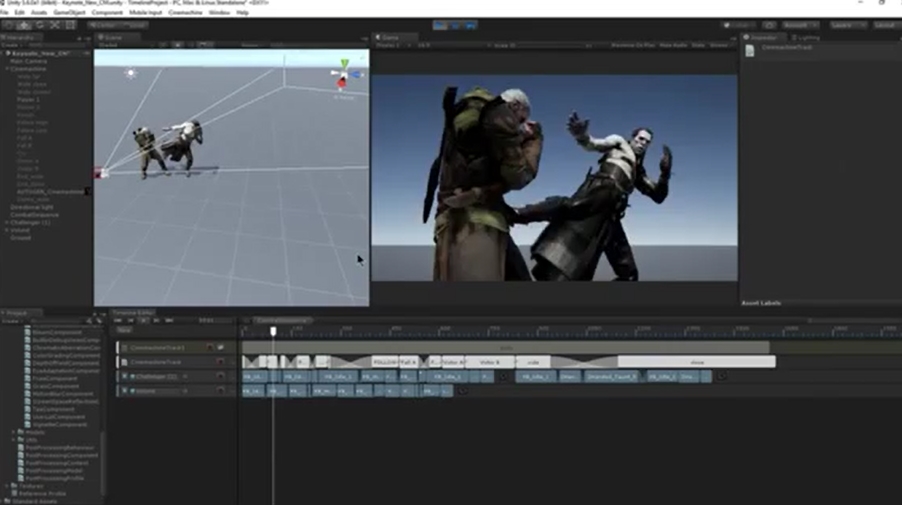Screen dimensions: 902x505
Task: Open the Account dropdown
Action: 800,25
